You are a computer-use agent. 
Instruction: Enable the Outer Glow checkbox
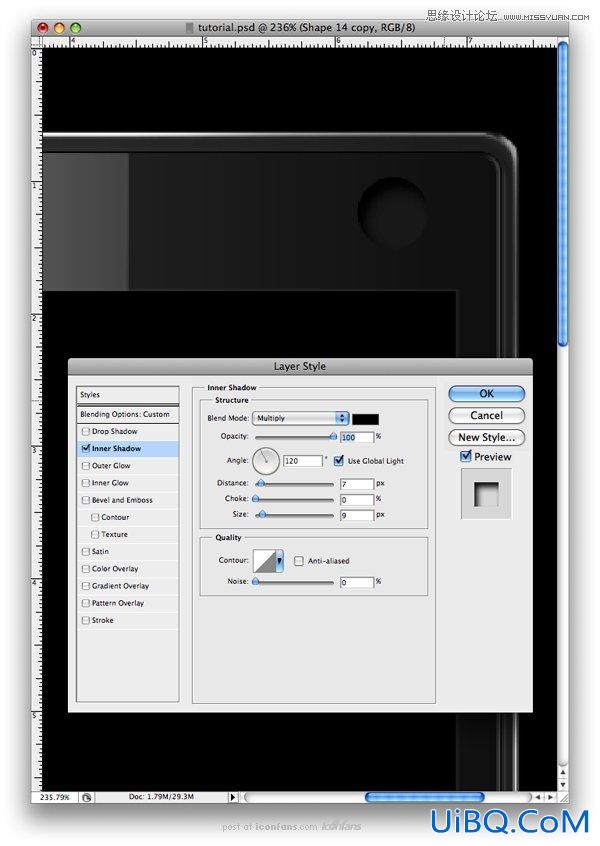pyautogui.click(x=86, y=466)
